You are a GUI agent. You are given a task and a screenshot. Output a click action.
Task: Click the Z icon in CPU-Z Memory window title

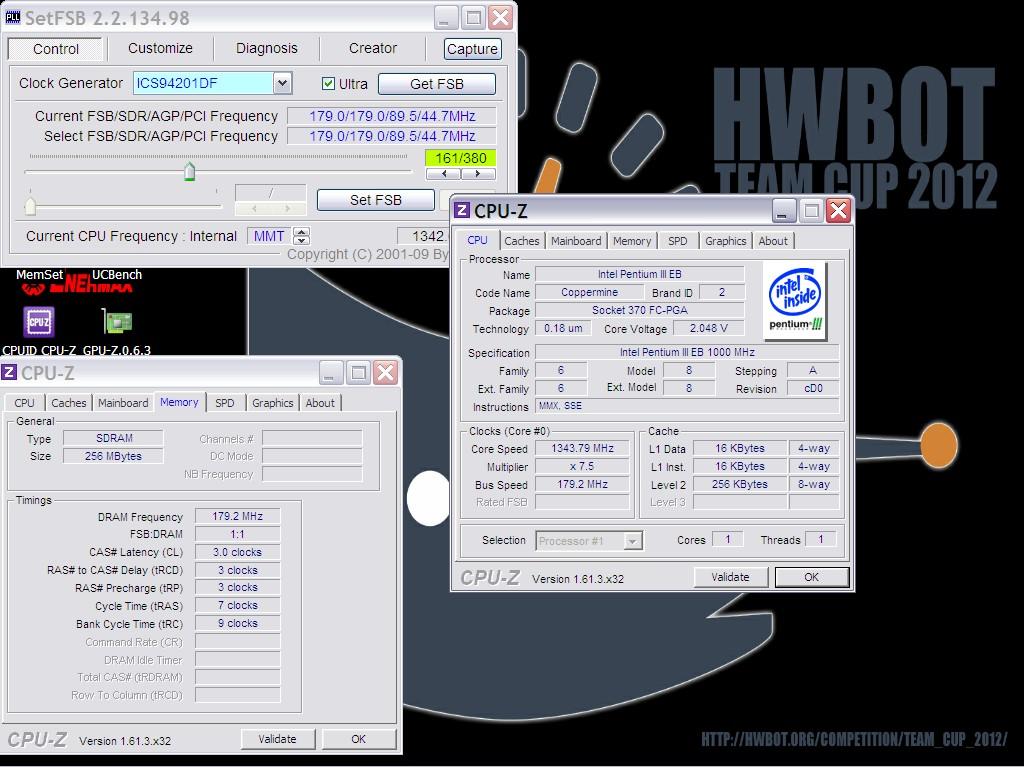click(9, 373)
